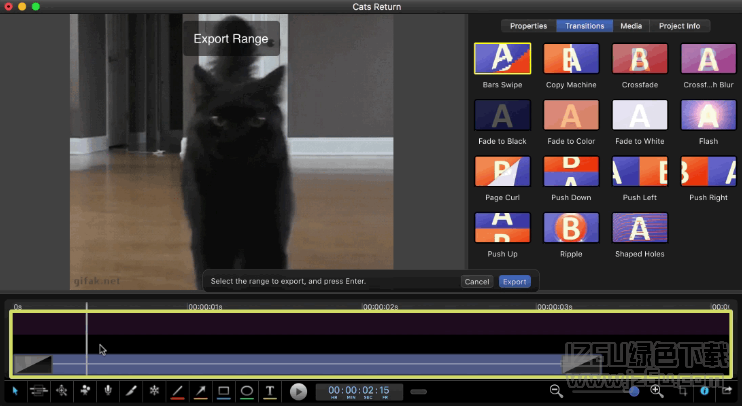Viewport: 742px width, 406px height.
Task: Click the cat video preview
Action: click(x=231, y=151)
